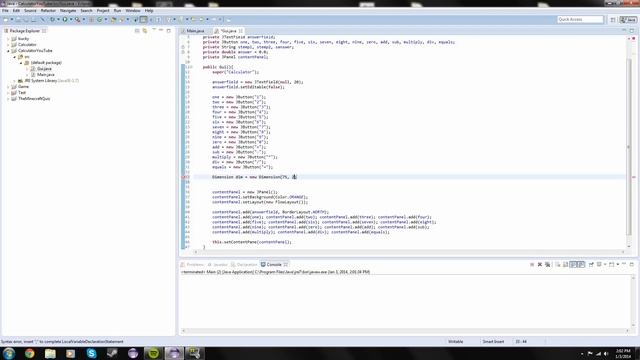Select Gui.java in Package Explorer
The height and width of the screenshot is (360, 640).
click(44, 69)
